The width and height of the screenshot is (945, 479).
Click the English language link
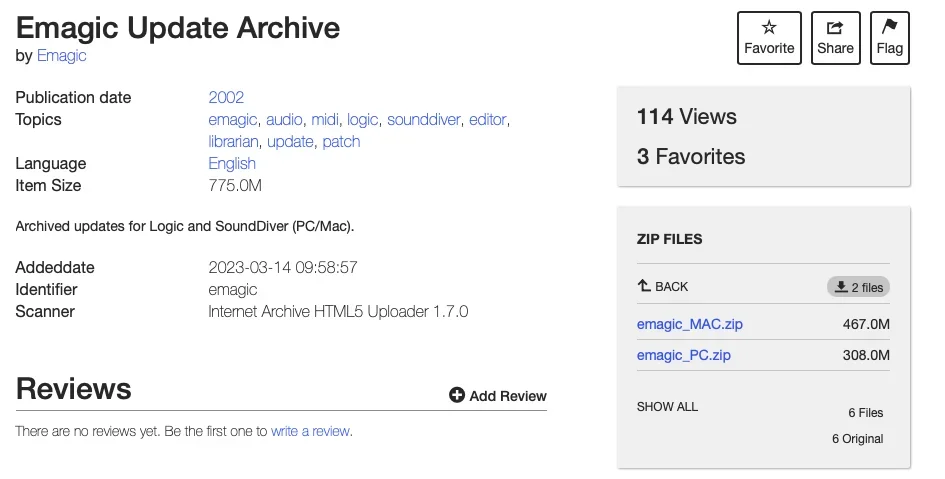click(x=232, y=164)
